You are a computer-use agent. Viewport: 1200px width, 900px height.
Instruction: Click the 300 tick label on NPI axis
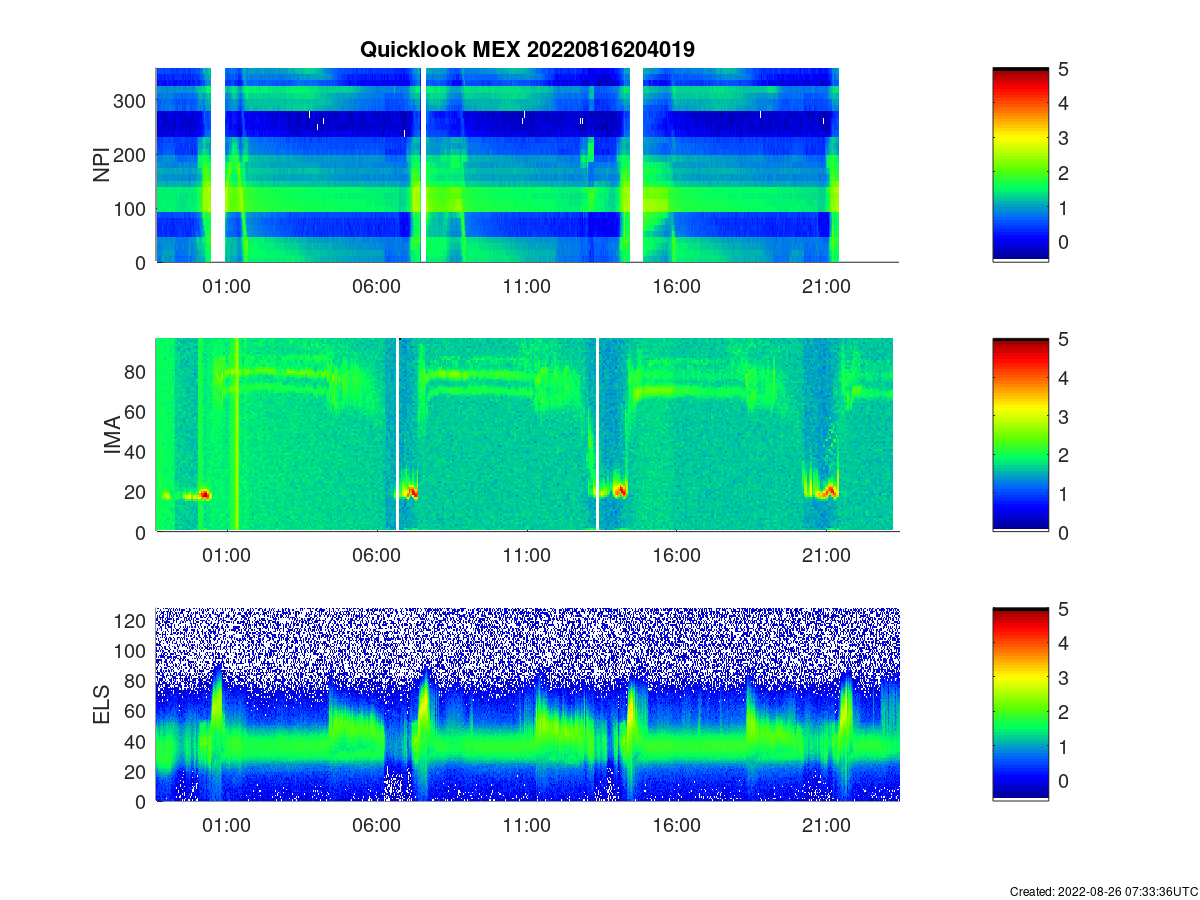[x=132, y=100]
